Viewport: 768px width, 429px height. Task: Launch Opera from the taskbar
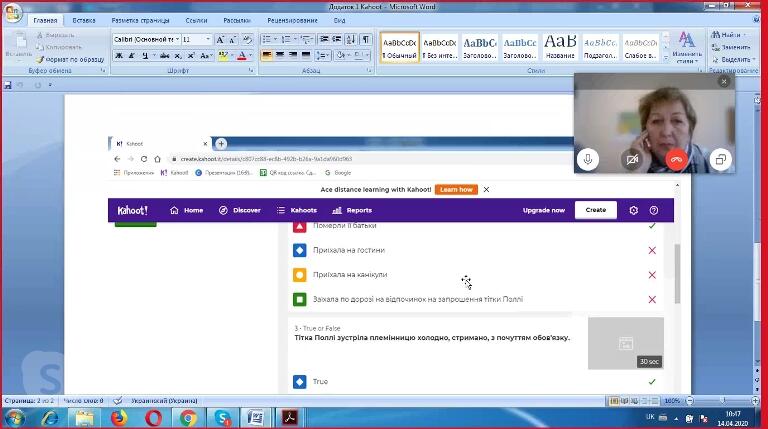(153, 418)
